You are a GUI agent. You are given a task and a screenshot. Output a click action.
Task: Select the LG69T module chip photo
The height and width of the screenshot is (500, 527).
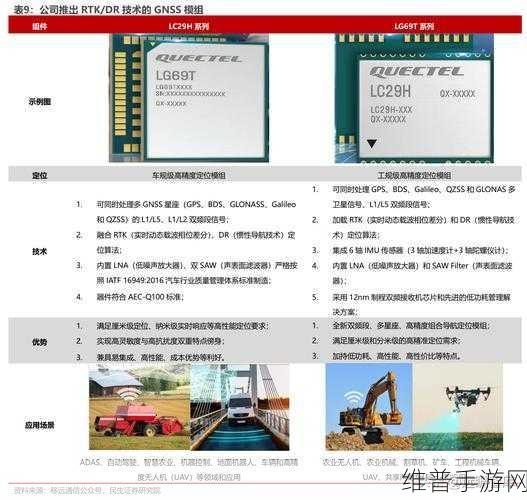[x=189, y=98]
